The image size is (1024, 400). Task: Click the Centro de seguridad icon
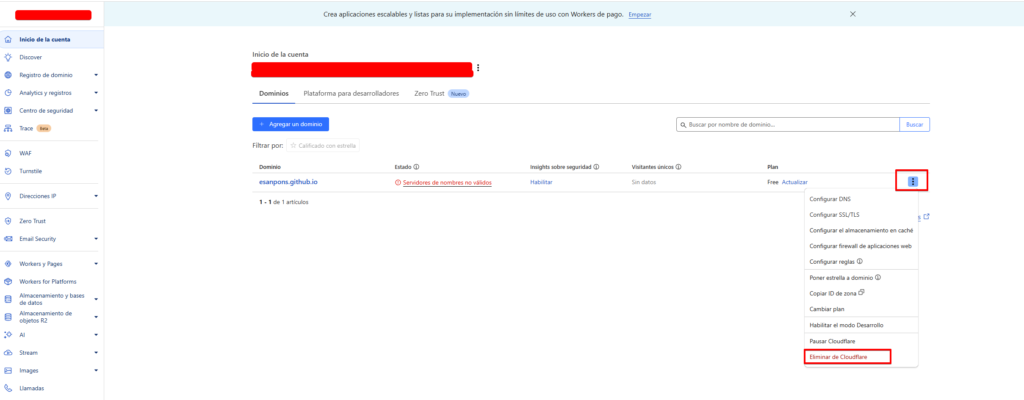8,110
